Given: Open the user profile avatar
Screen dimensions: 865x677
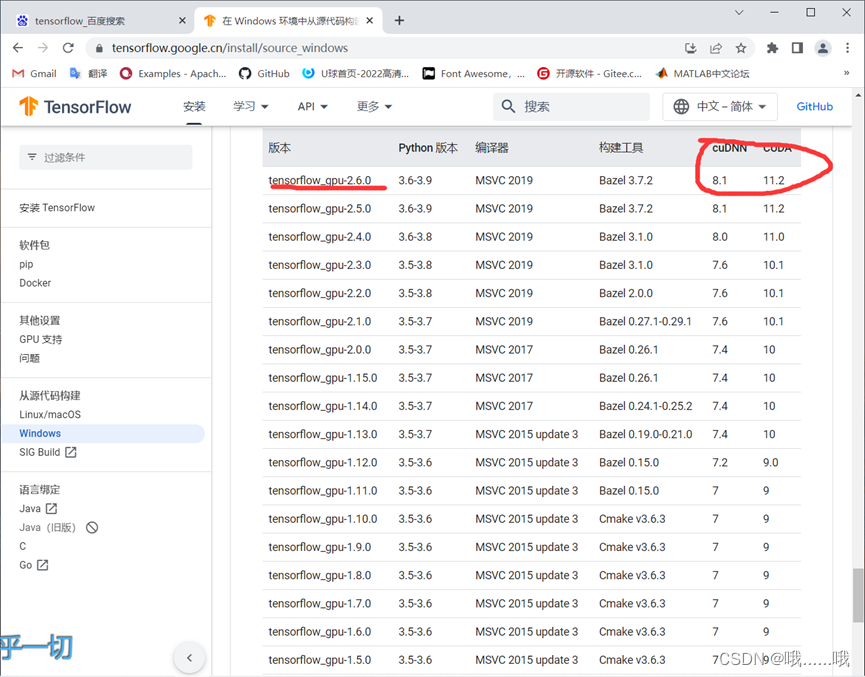Looking at the screenshot, I should click(823, 48).
